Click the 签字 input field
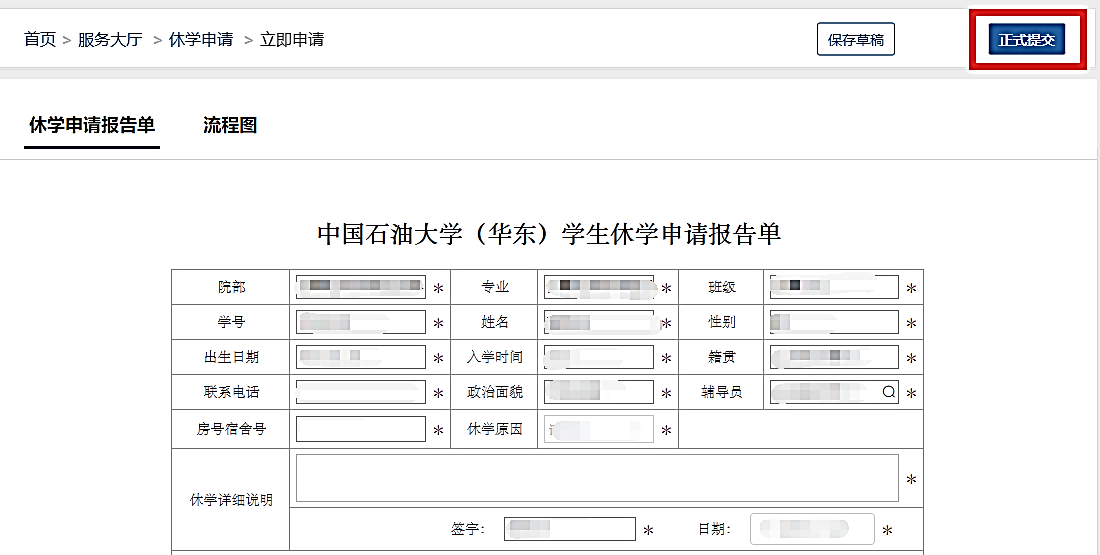Screen dimensions: 1100x555 [570, 529]
